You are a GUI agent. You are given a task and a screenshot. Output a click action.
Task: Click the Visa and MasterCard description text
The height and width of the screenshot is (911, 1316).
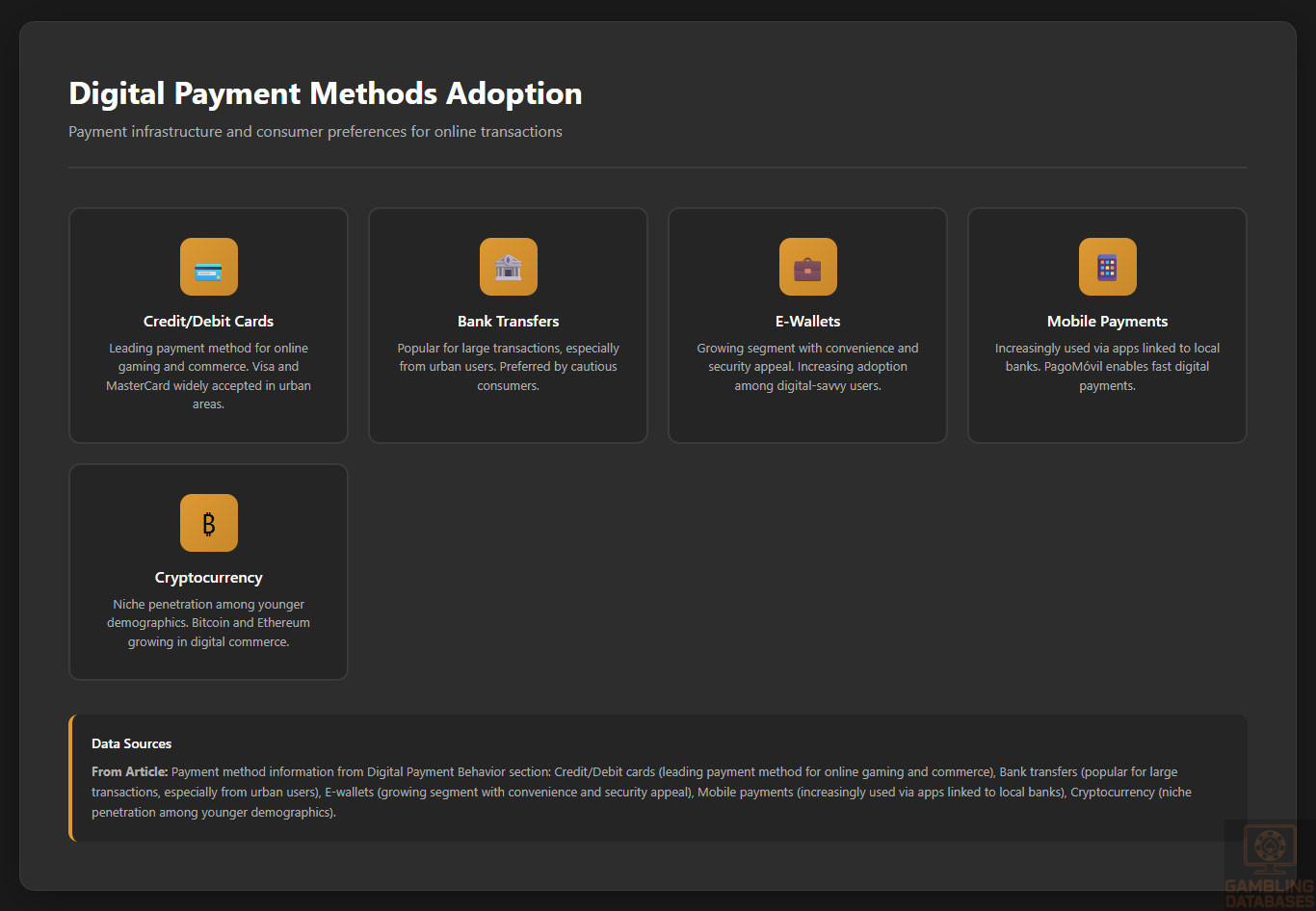(x=208, y=376)
